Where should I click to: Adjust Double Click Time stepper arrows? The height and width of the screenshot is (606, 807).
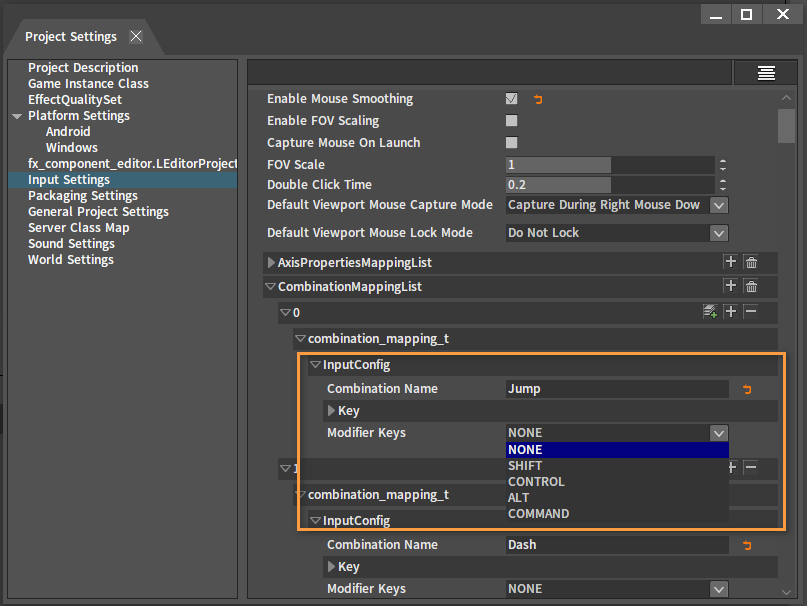(x=723, y=185)
